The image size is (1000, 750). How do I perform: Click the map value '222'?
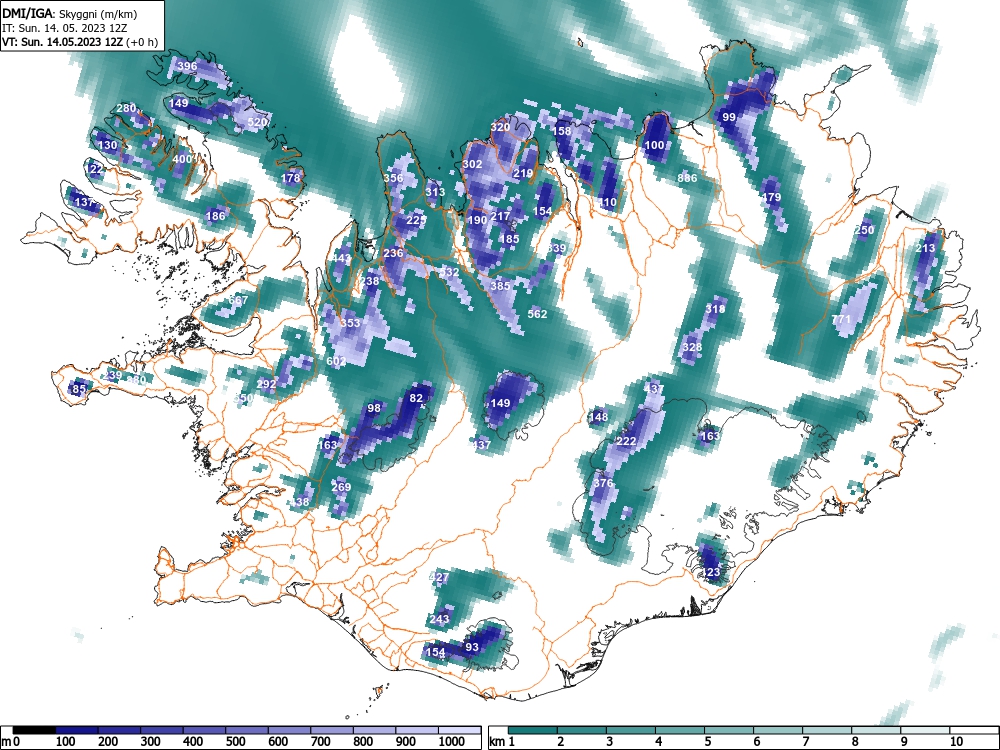[x=627, y=441]
